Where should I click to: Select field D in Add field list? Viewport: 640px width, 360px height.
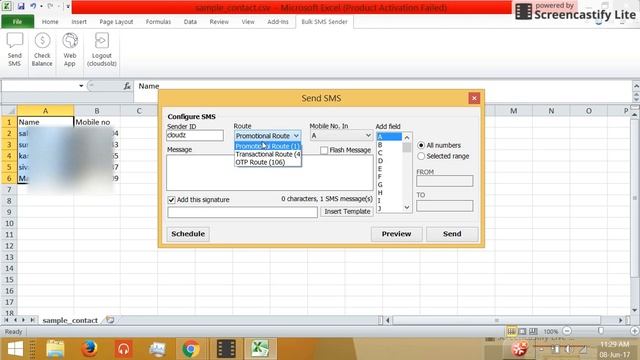(x=389, y=161)
